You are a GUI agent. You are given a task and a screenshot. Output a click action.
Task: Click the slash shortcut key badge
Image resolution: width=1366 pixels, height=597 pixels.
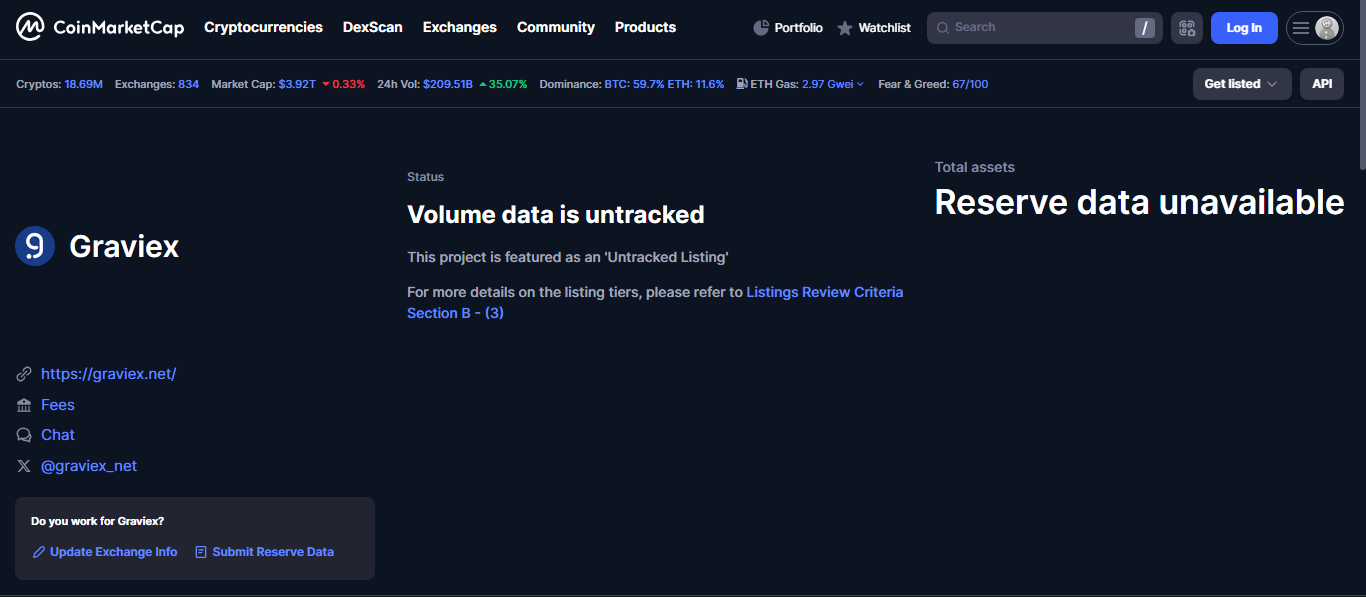tap(1145, 28)
